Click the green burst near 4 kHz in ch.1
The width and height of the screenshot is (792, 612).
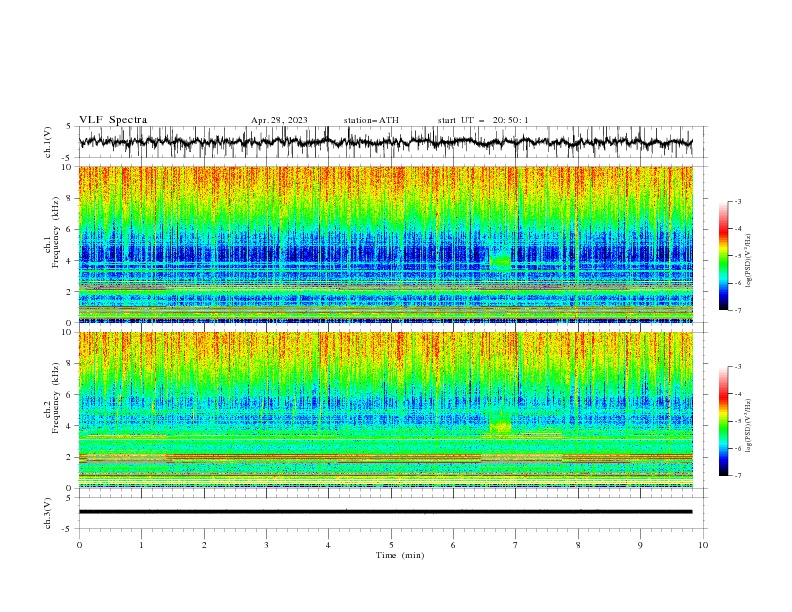tap(501, 260)
